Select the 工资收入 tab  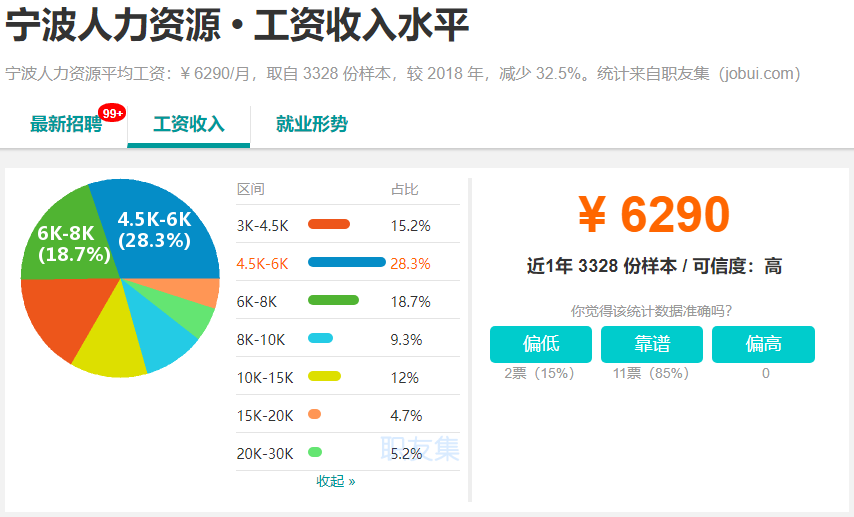pyautogui.click(x=188, y=124)
